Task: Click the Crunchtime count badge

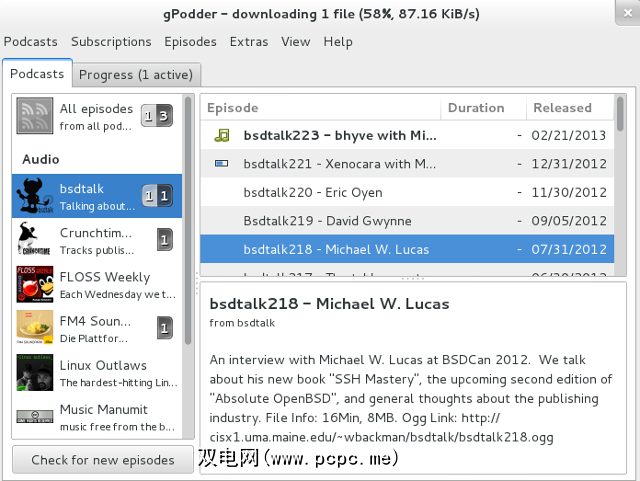Action: (x=164, y=240)
